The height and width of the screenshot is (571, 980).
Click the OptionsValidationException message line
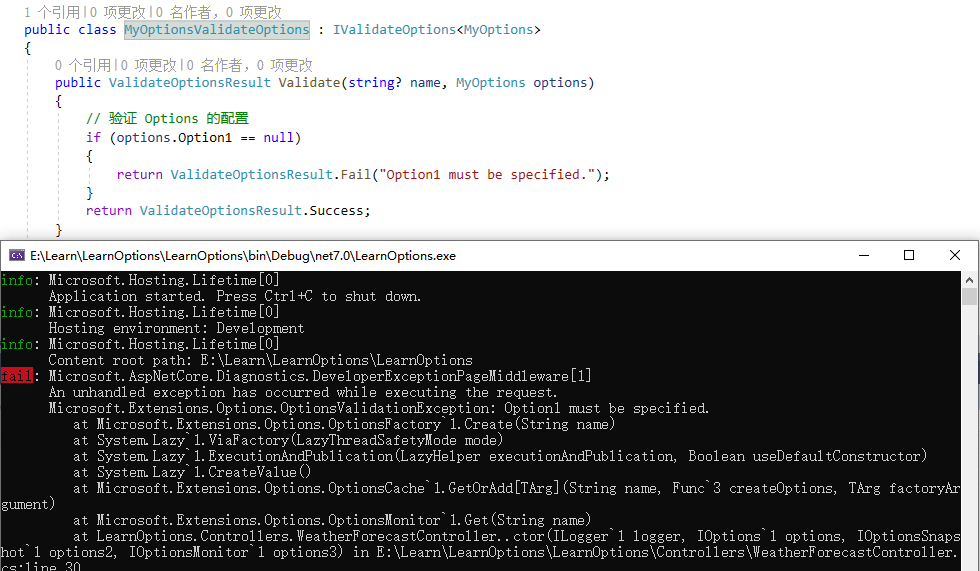(x=379, y=408)
